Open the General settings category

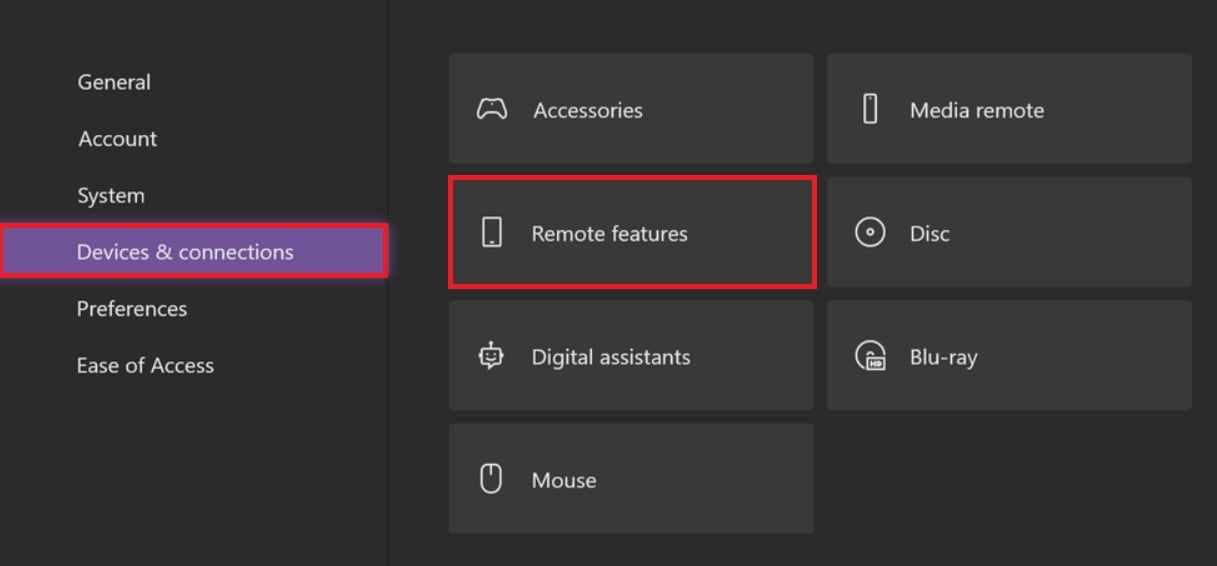pos(114,82)
